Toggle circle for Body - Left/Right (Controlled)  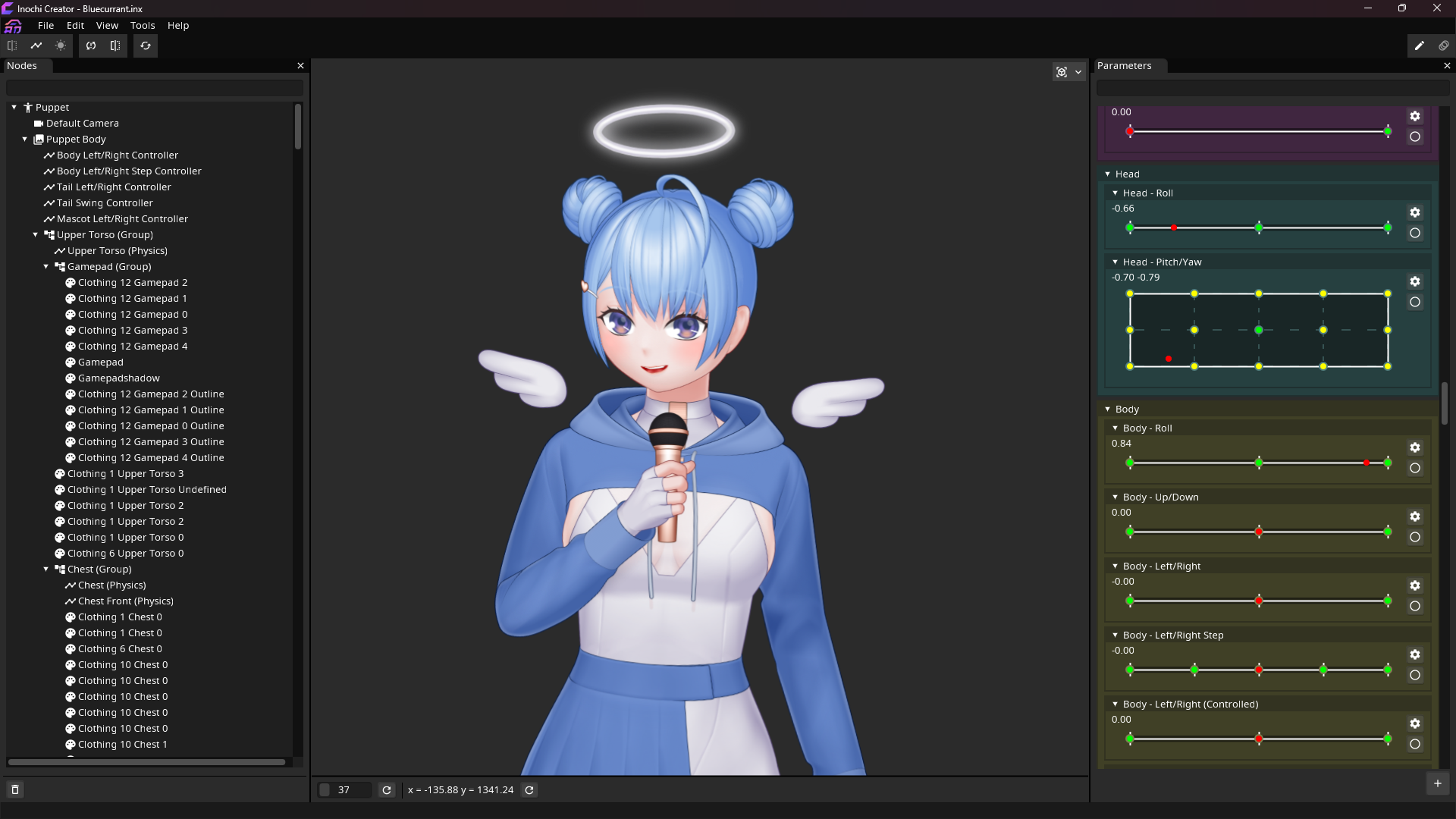tap(1415, 744)
